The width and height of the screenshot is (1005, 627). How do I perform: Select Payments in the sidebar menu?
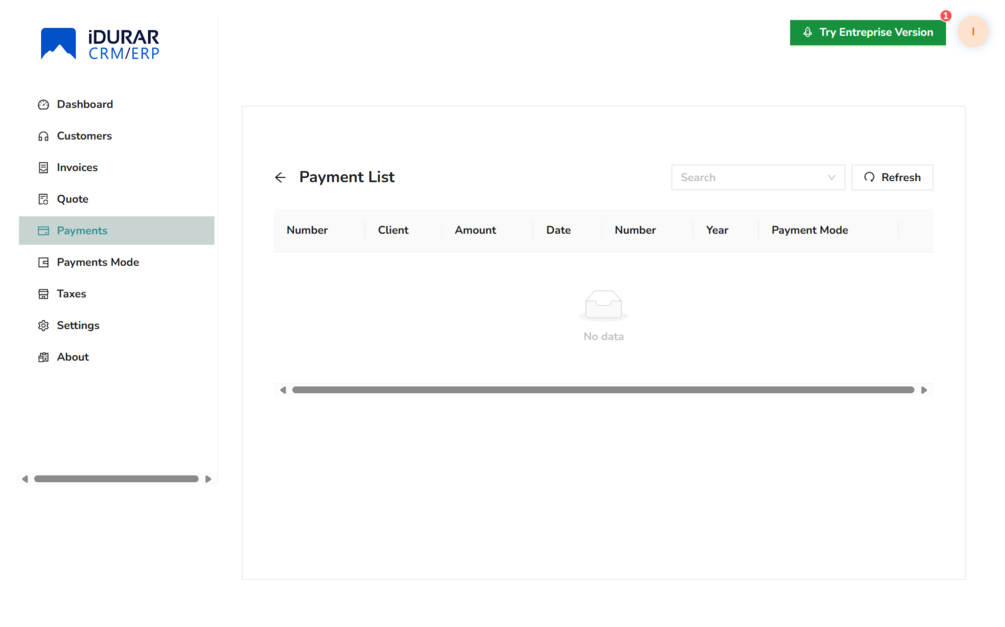(x=117, y=231)
